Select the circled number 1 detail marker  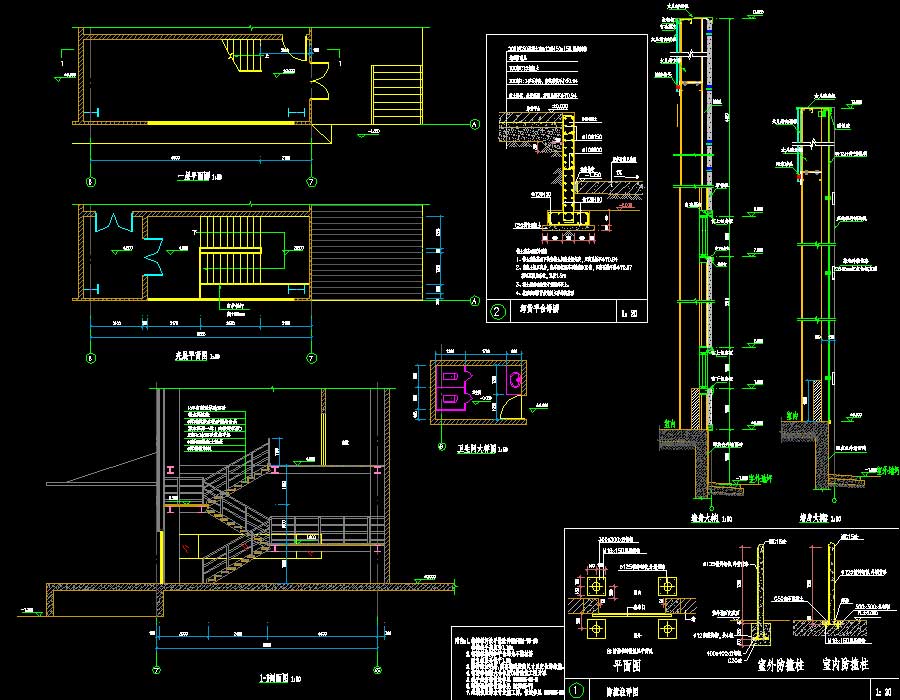click(x=576, y=690)
